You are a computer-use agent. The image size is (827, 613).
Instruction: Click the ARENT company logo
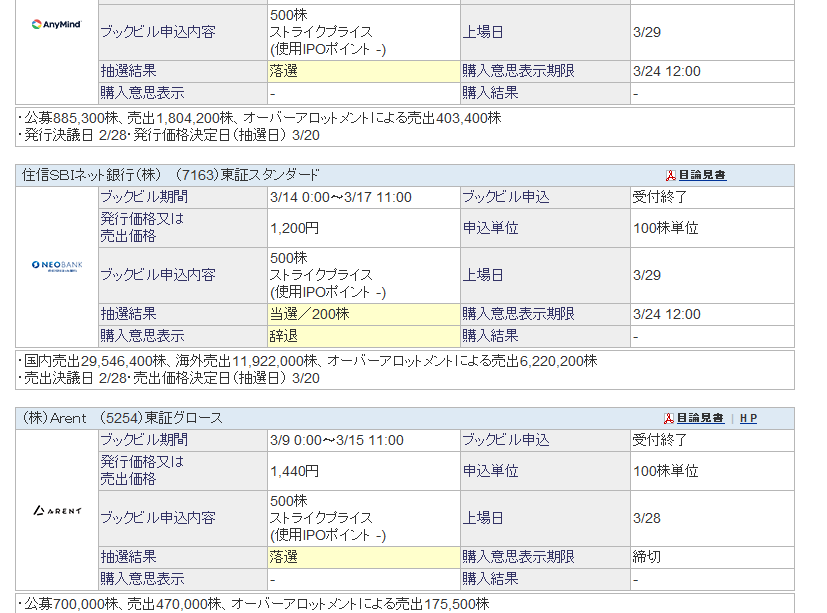point(57,510)
